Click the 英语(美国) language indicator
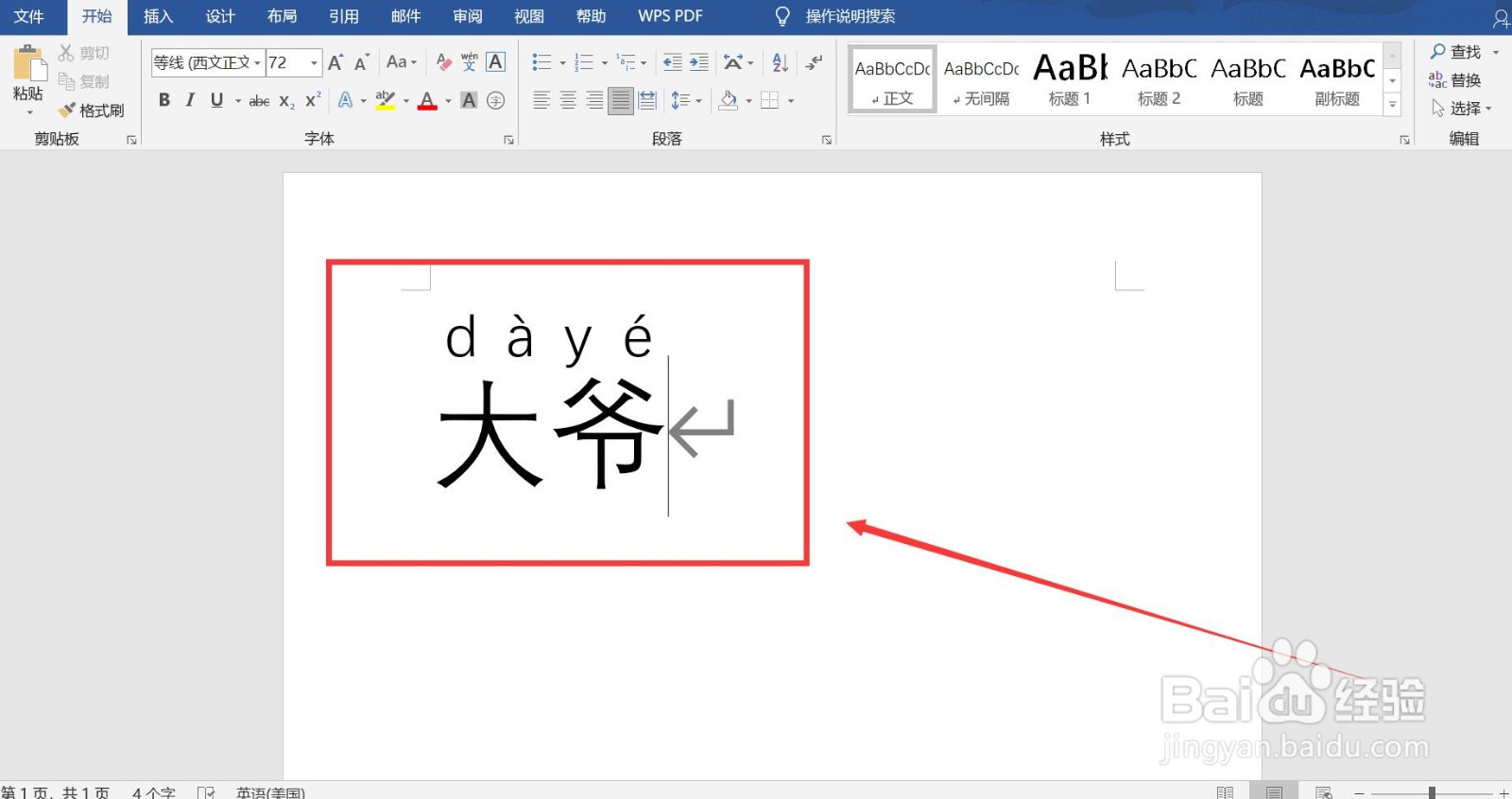 270,792
